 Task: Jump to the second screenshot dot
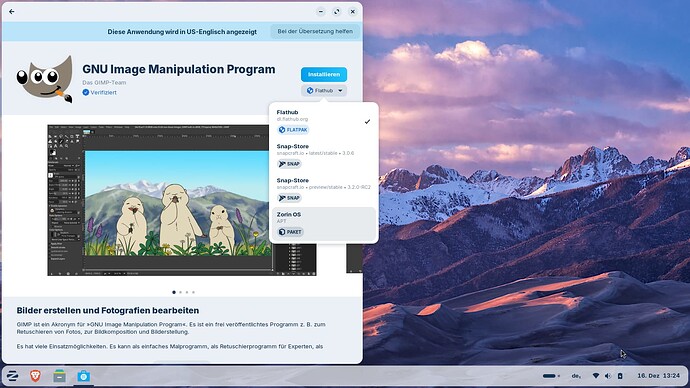pyautogui.click(x=180, y=292)
